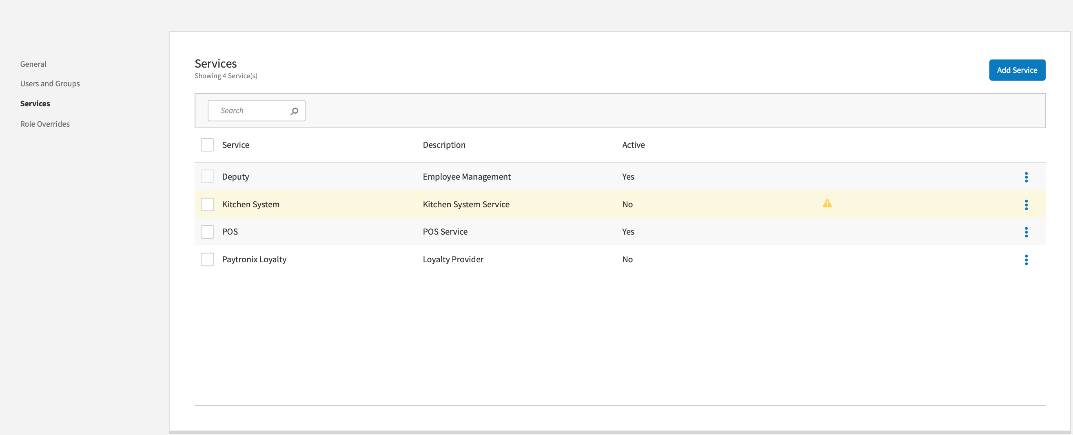Open the Paytronix Loyalty service name
The width and height of the screenshot is (1073, 435).
click(x=254, y=260)
